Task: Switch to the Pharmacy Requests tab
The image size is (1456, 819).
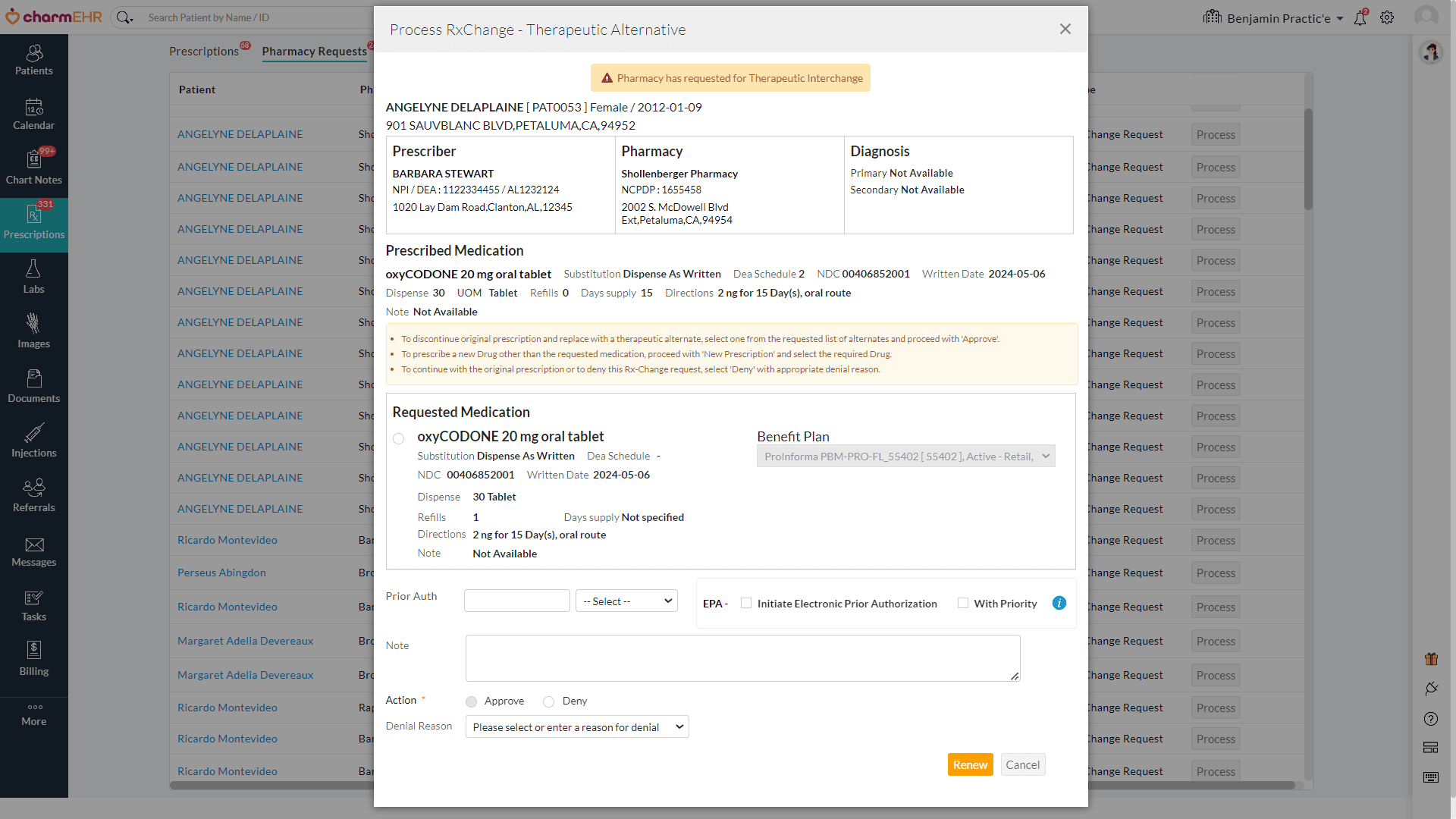Action: tap(314, 52)
